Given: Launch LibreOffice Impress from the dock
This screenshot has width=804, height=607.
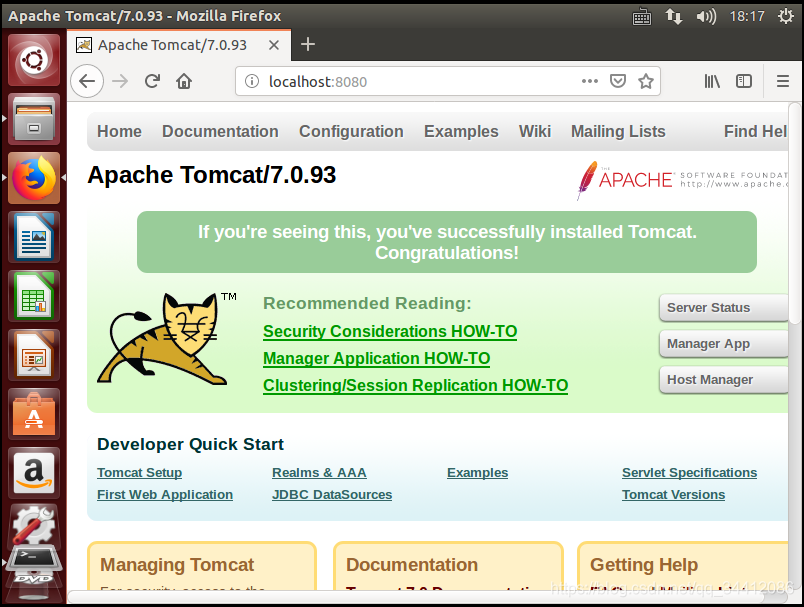Looking at the screenshot, I should click(34, 355).
